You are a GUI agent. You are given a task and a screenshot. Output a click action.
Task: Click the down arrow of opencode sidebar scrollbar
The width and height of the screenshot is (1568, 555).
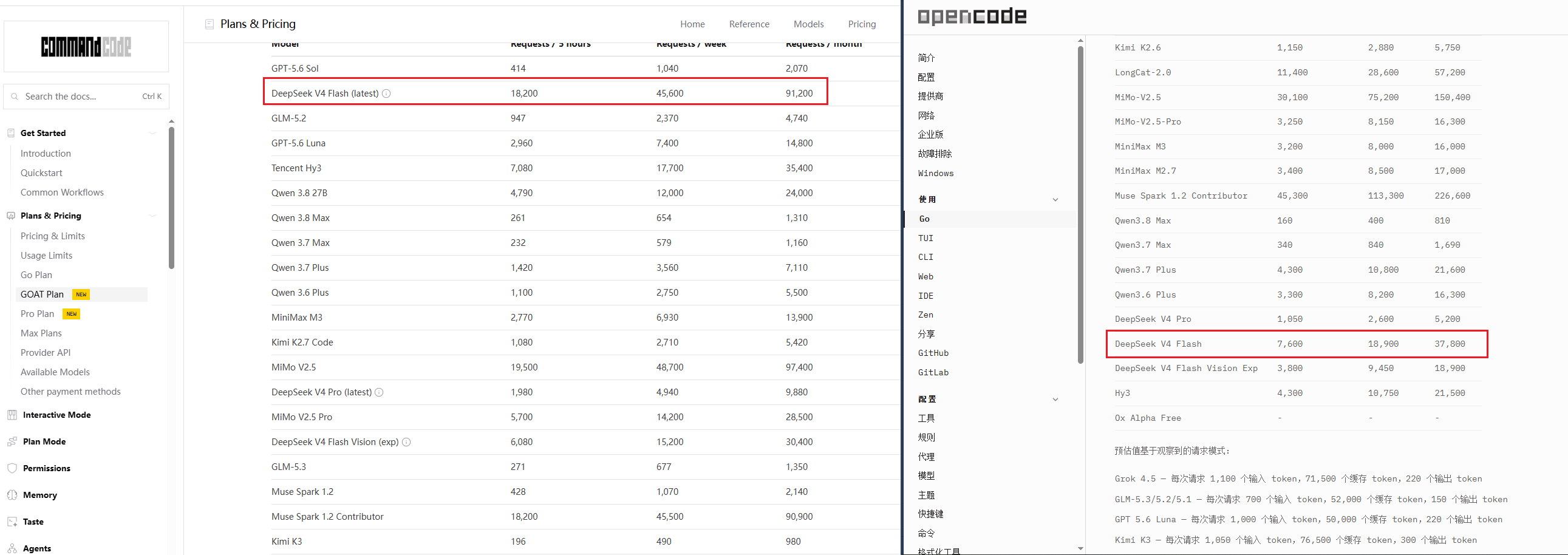[1080, 548]
